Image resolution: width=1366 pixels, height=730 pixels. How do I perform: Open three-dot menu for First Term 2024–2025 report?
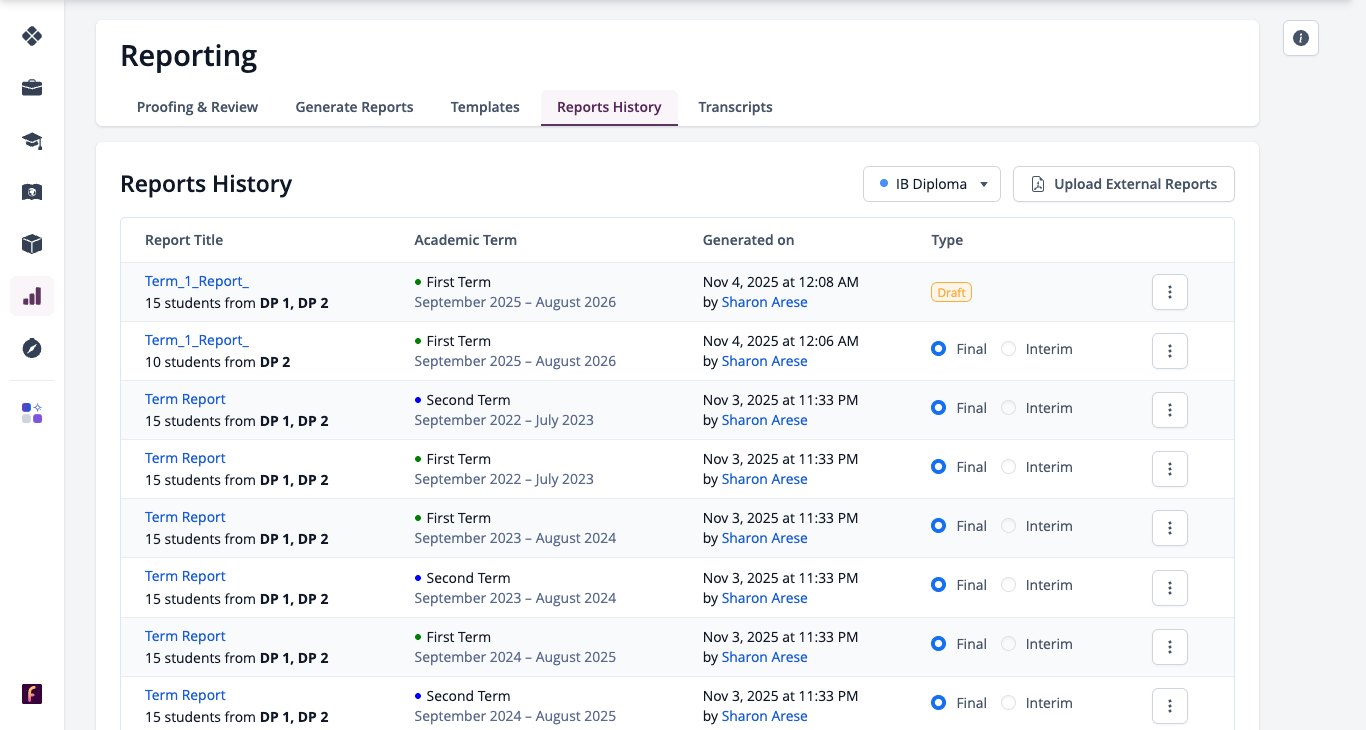click(x=1170, y=646)
